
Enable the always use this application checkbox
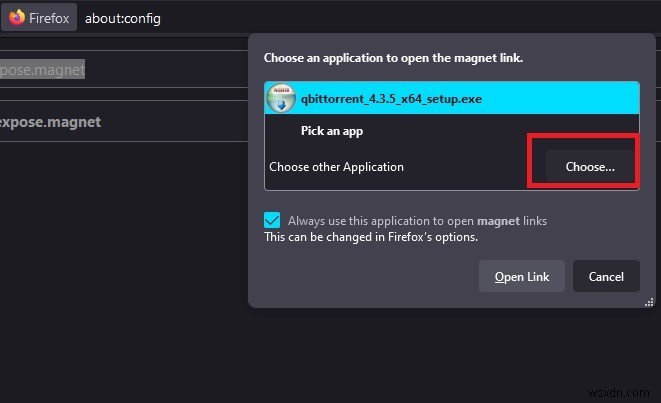[x=273, y=220]
